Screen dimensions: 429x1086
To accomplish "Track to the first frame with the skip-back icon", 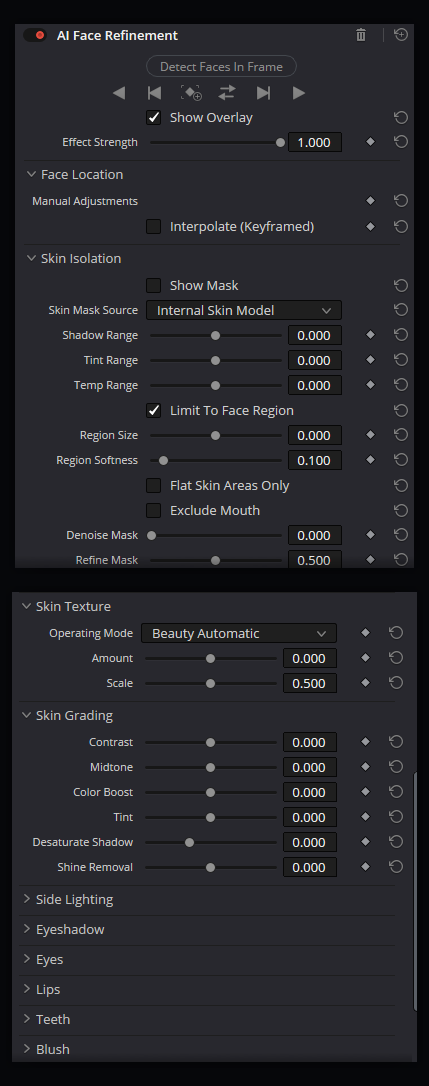I will pos(155,93).
